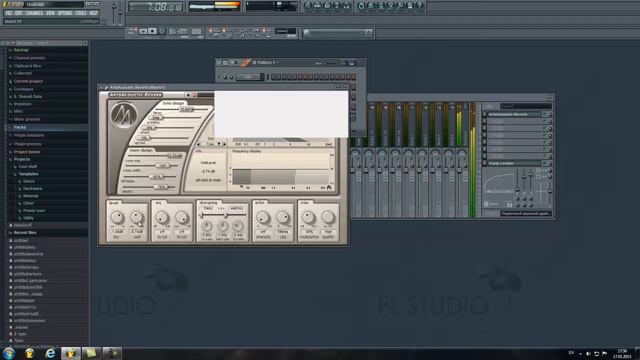The image size is (640, 360).
Task: Expand the Plugin presets folder
Action: click(x=27, y=144)
